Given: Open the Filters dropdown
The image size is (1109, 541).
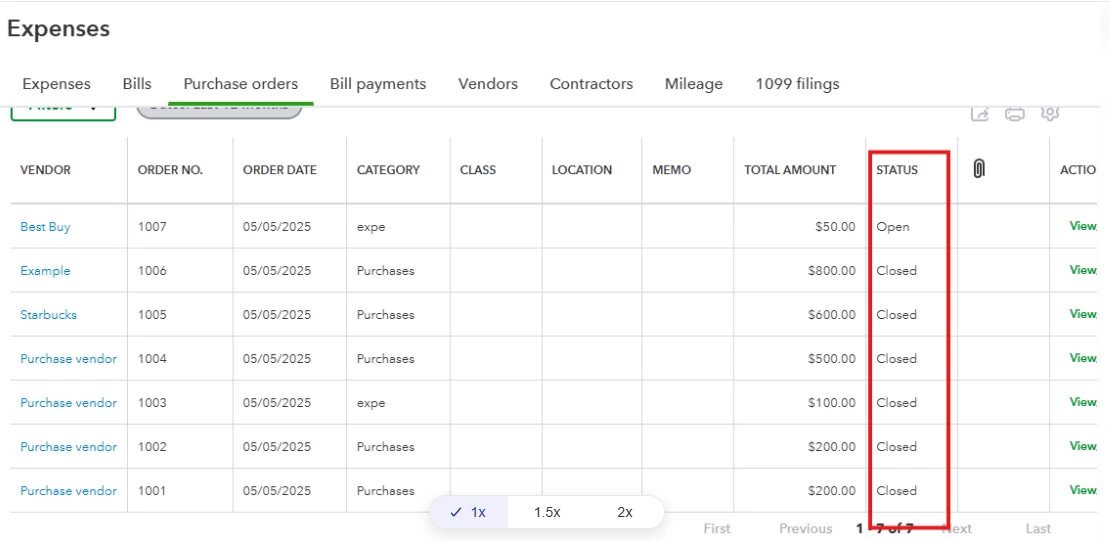Looking at the screenshot, I should (63, 111).
